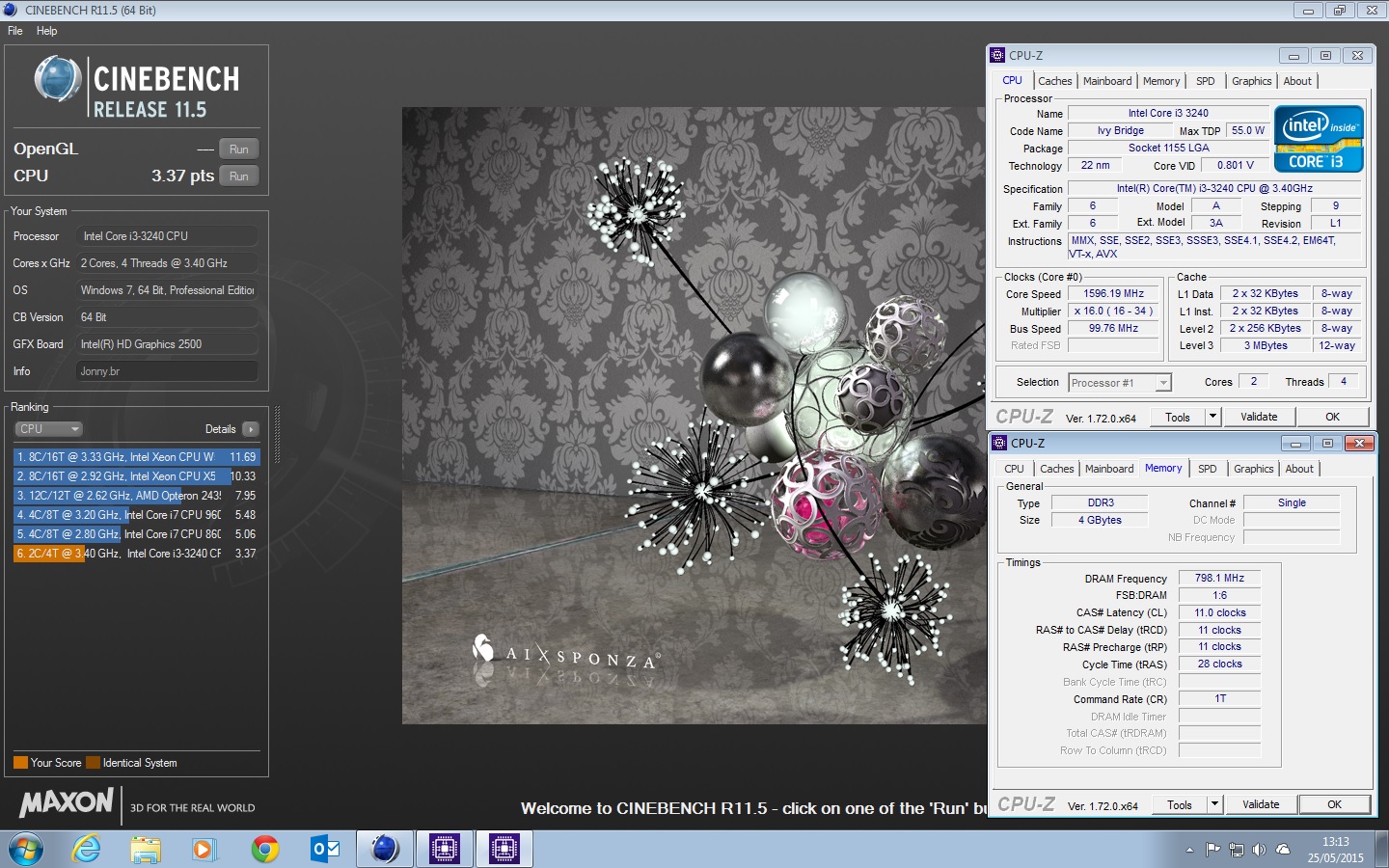The image size is (1389, 868).
Task: Click Tools button in lower CPU-Z window
Action: [1180, 805]
